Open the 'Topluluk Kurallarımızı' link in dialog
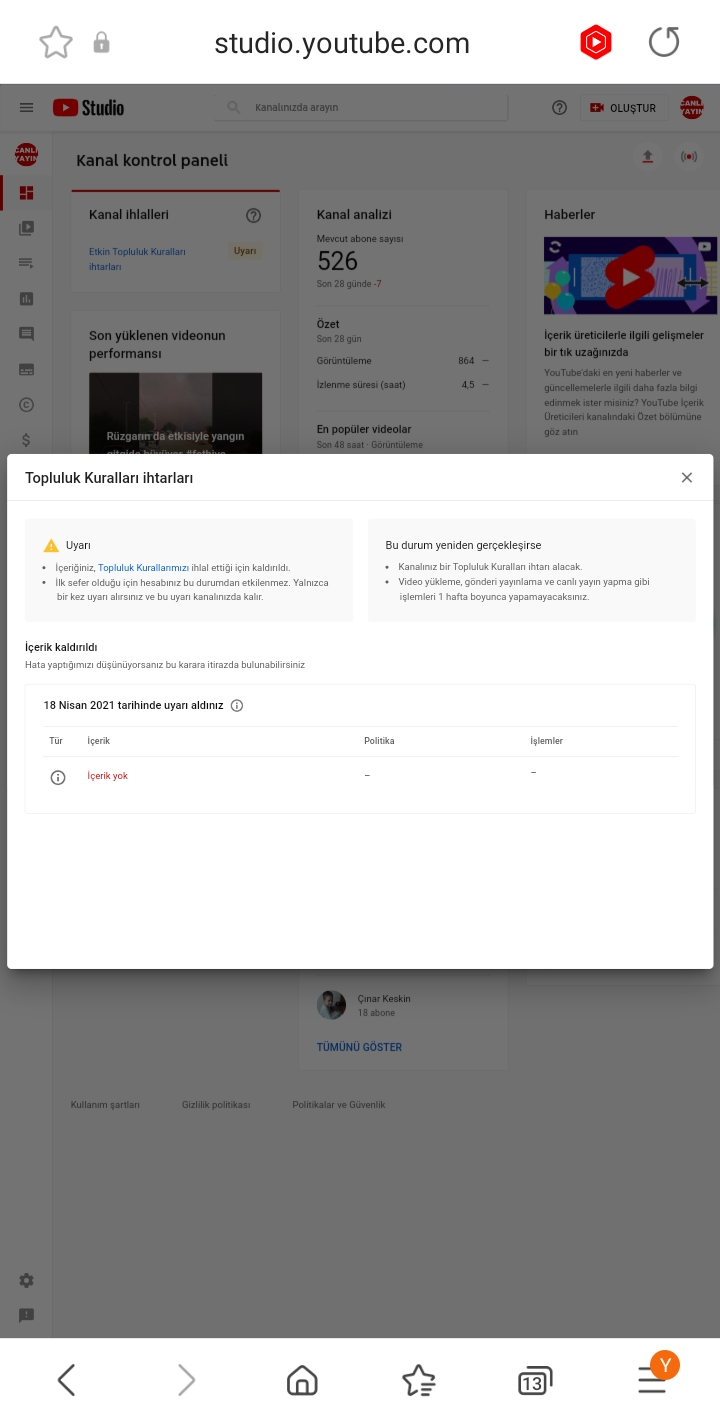 coord(143,567)
